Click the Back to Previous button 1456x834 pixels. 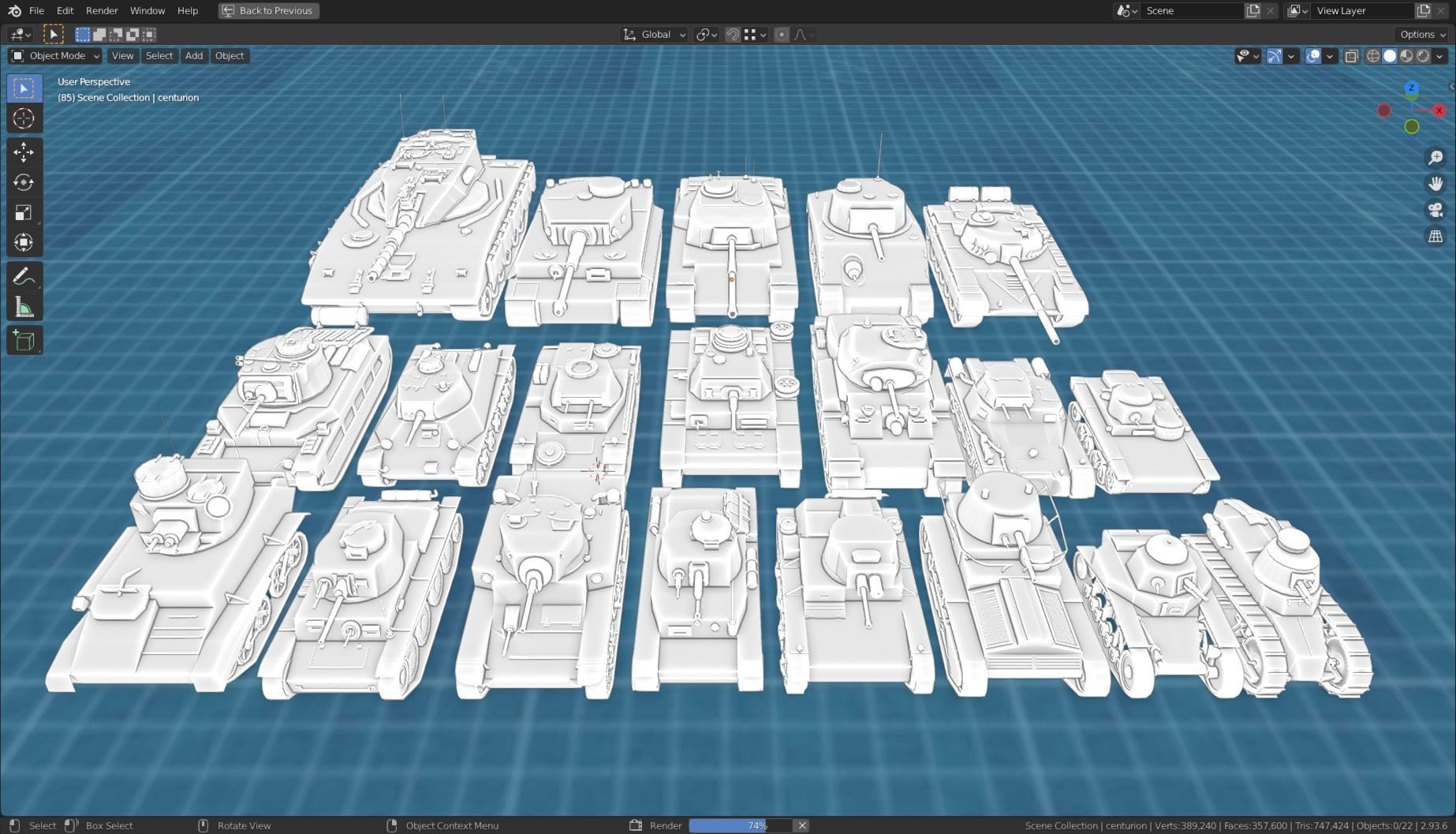click(x=269, y=10)
